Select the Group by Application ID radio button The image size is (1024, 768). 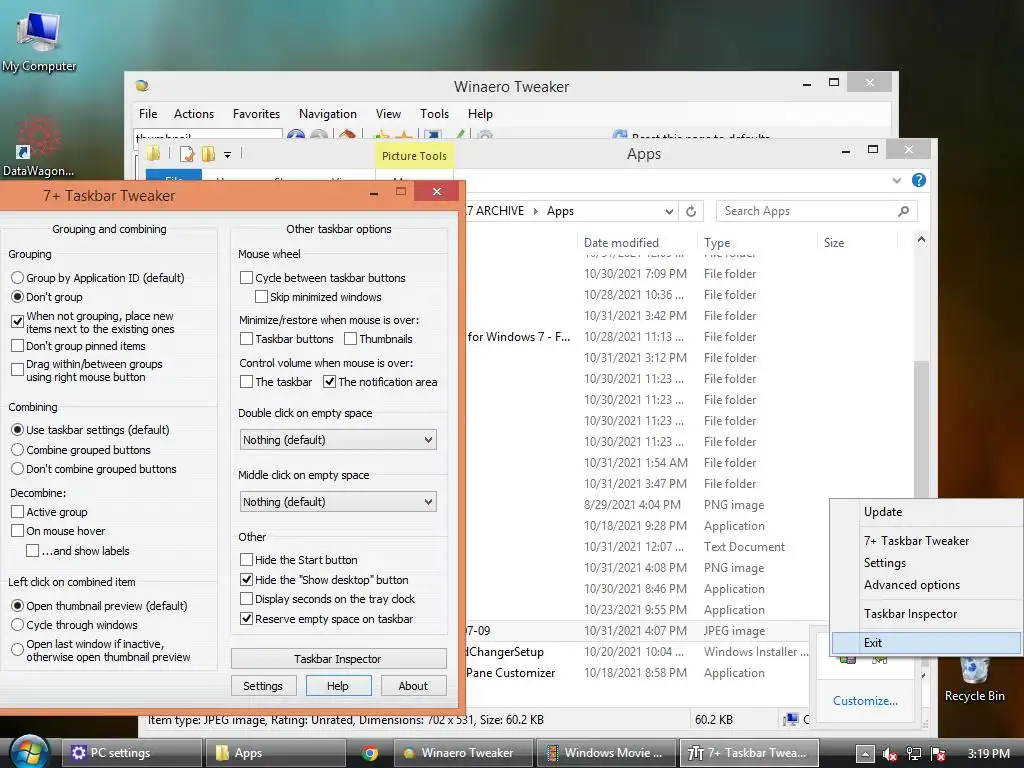pos(18,278)
